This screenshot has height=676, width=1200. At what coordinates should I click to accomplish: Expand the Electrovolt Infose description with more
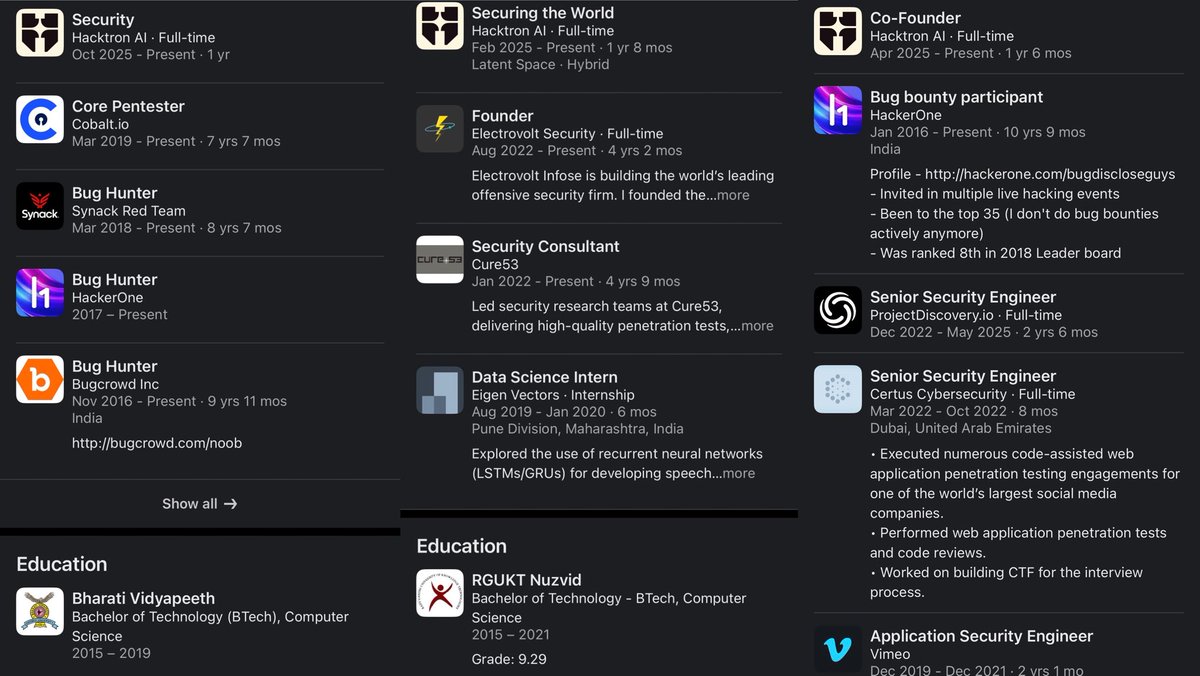point(733,195)
